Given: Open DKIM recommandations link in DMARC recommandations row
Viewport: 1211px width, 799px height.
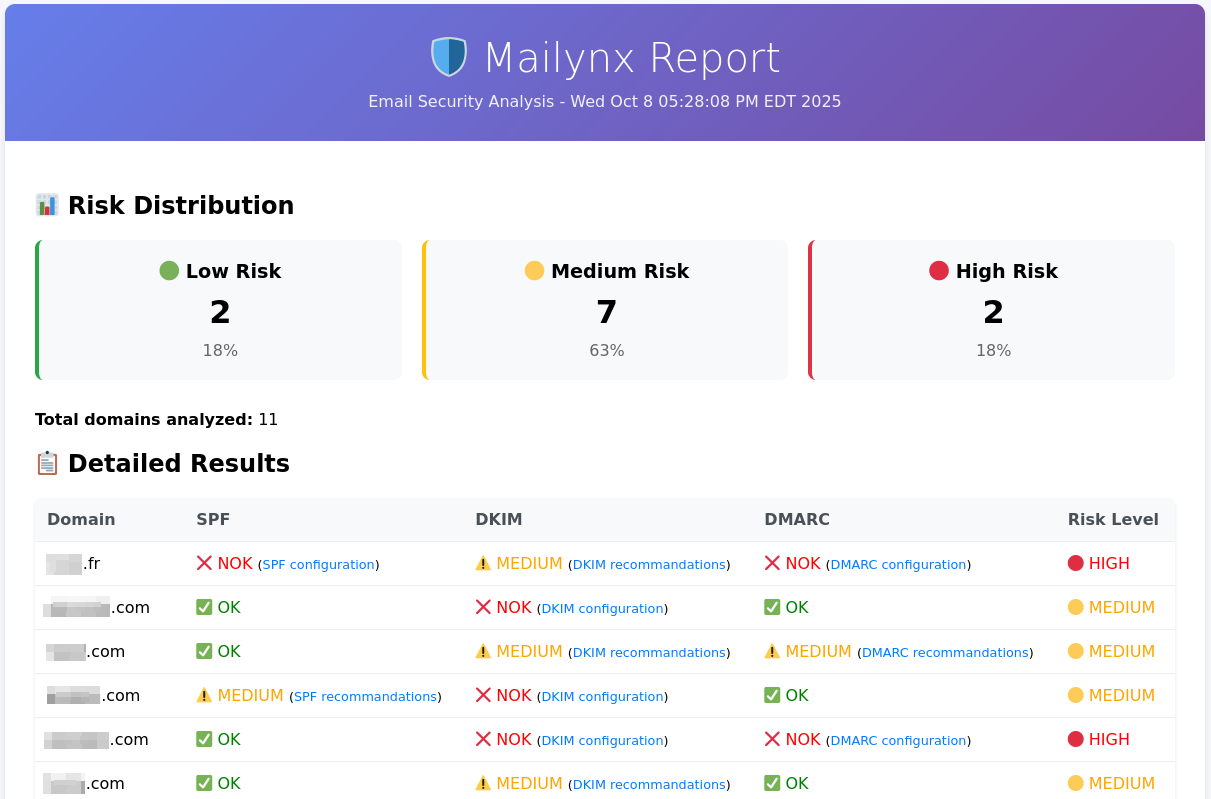Looking at the screenshot, I should tap(649, 653).
